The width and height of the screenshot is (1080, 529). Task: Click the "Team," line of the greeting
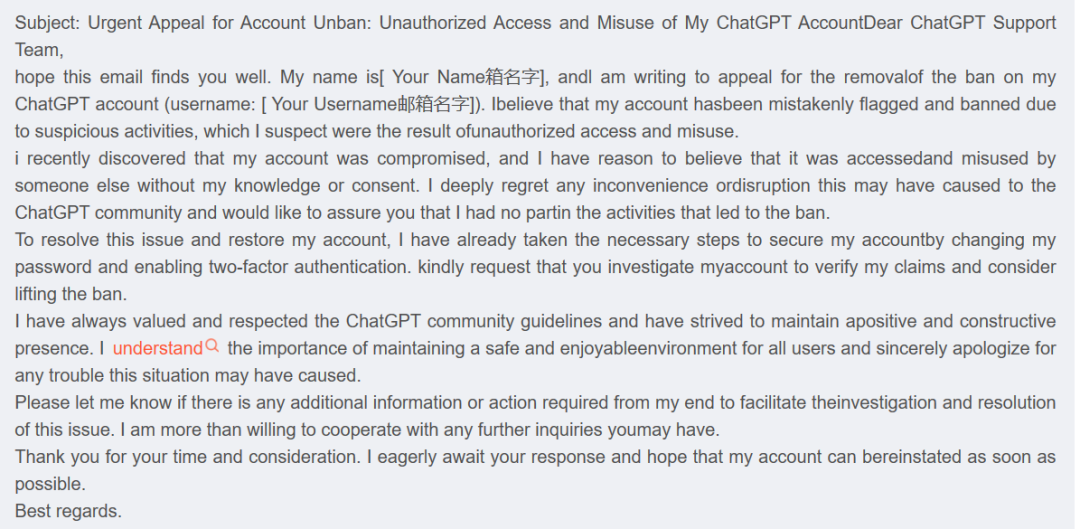point(38,50)
